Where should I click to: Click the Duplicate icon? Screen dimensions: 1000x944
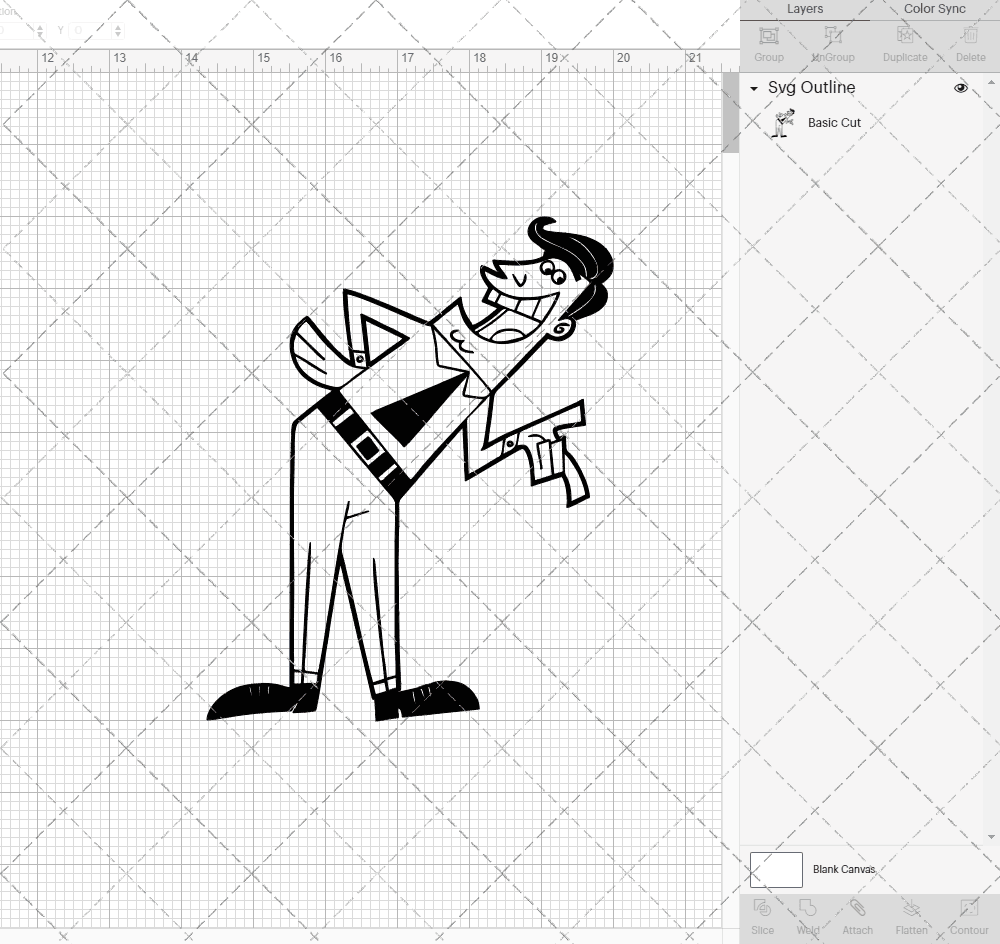pyautogui.click(x=905, y=35)
